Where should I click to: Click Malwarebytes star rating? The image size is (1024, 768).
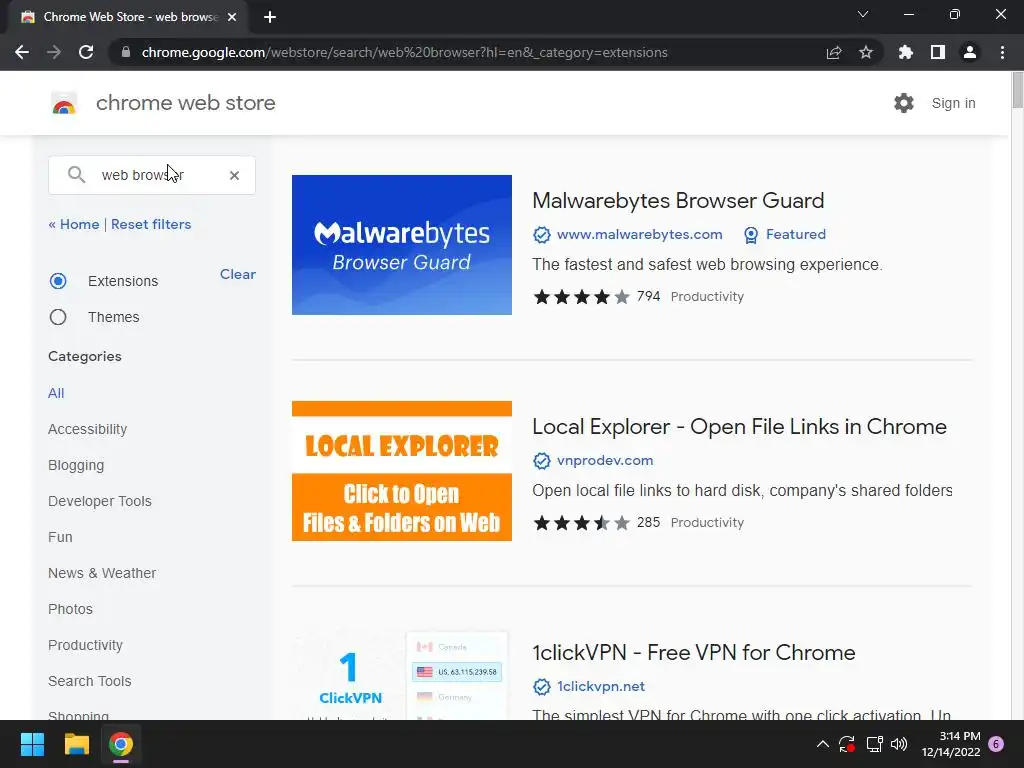tap(581, 296)
